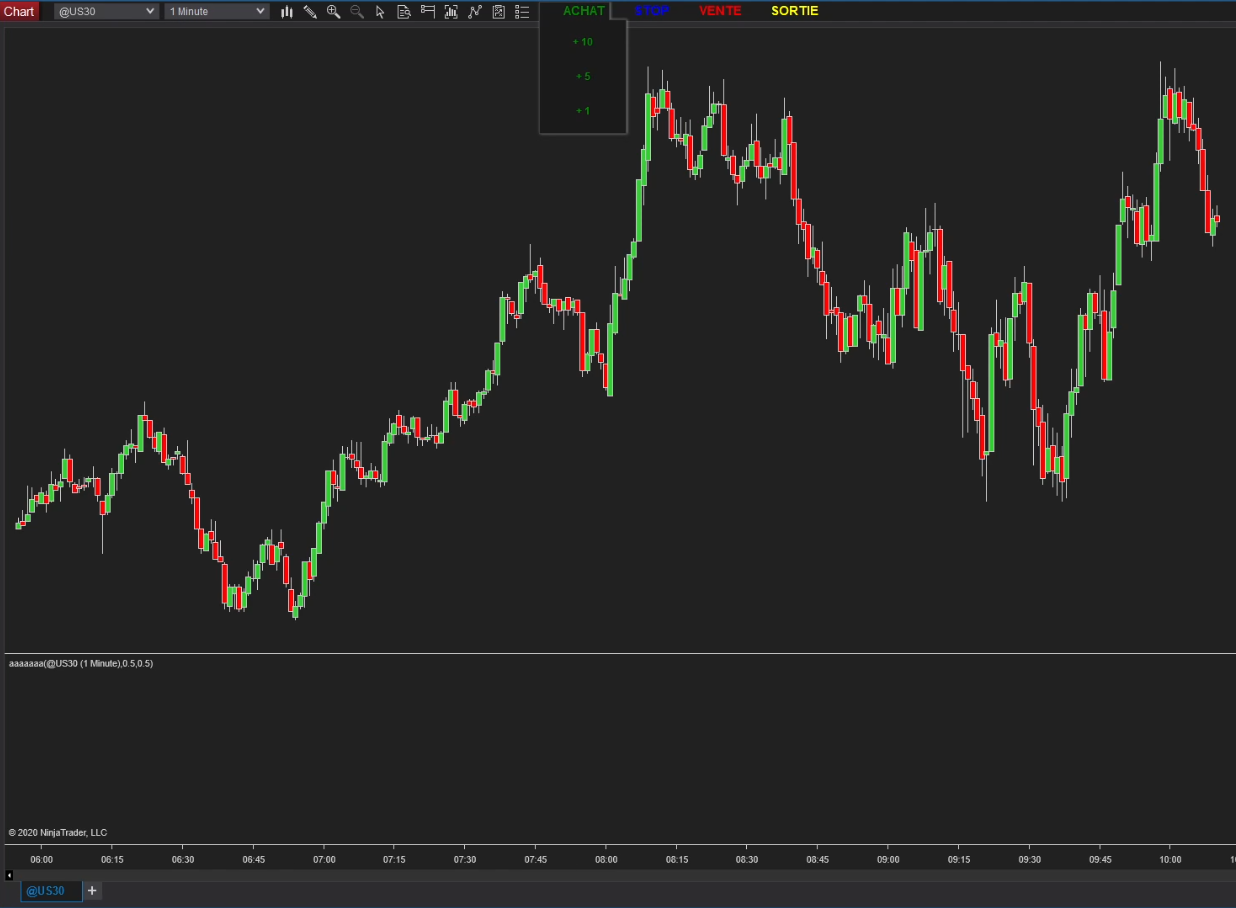Image resolution: width=1236 pixels, height=908 pixels.
Task: Toggle the chart trader icon
Action: (x=427, y=11)
